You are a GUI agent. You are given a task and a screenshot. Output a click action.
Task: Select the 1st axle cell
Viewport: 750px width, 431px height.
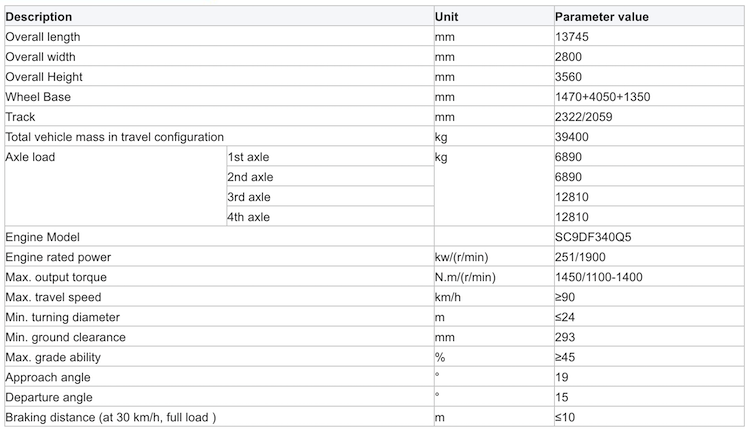(330, 157)
